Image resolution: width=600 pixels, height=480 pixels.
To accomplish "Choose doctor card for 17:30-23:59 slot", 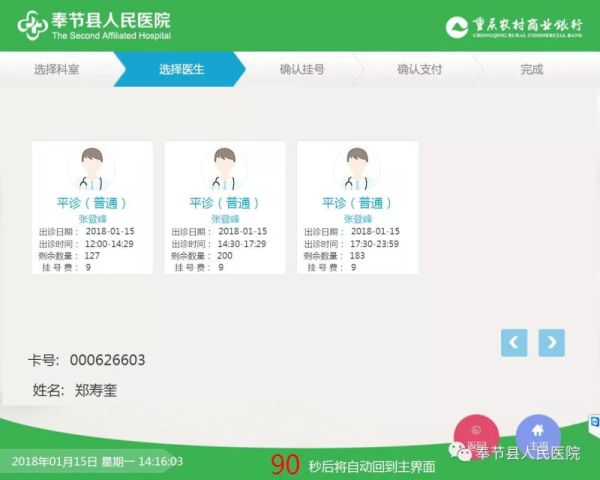I will [x=358, y=207].
